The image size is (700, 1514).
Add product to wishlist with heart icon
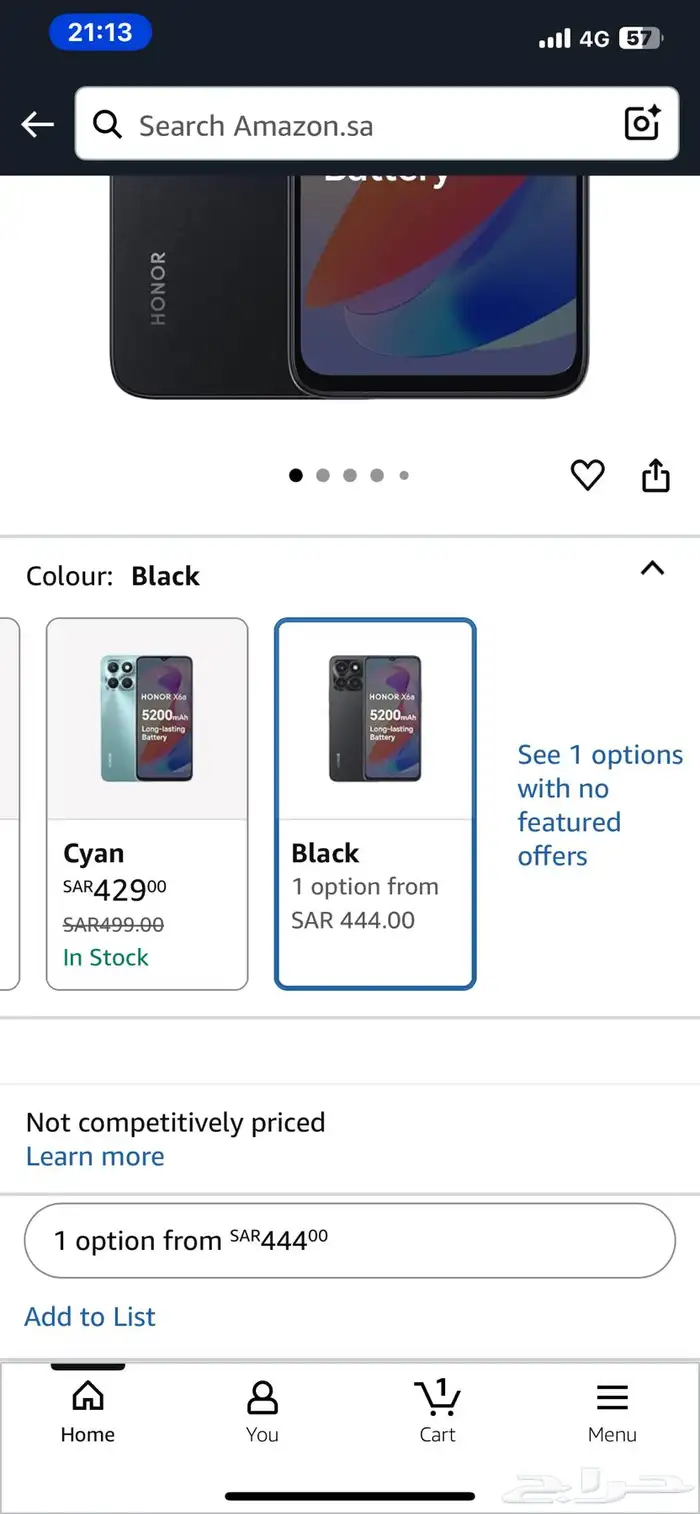tap(587, 475)
